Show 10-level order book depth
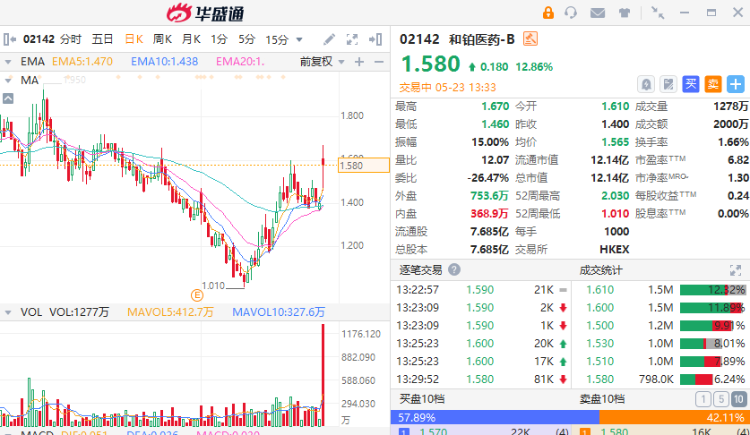 tap(739, 399)
